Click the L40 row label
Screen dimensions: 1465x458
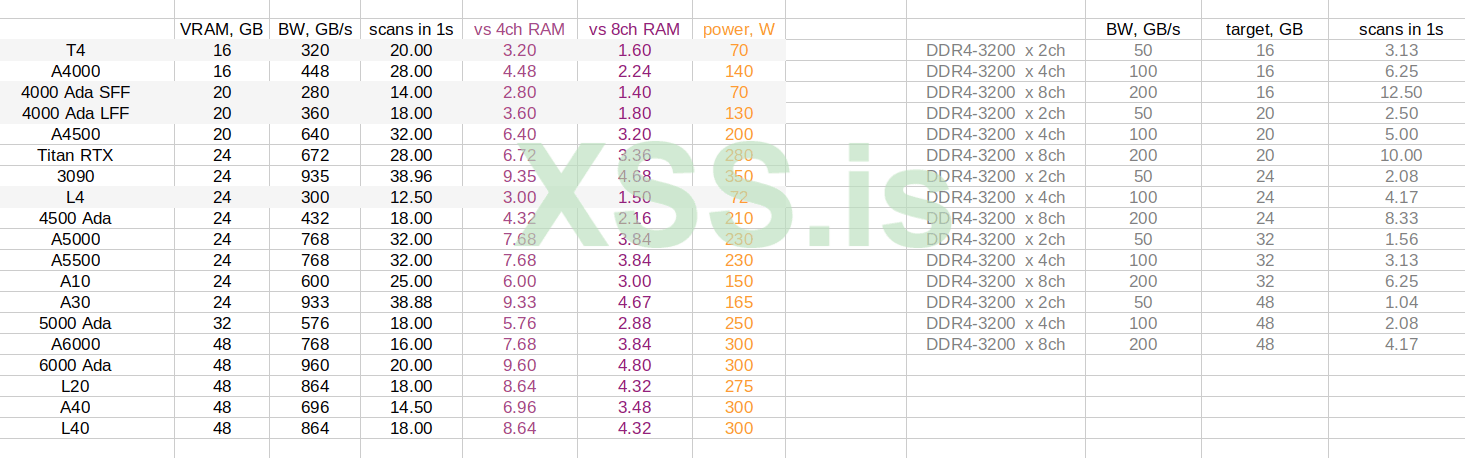click(x=75, y=428)
